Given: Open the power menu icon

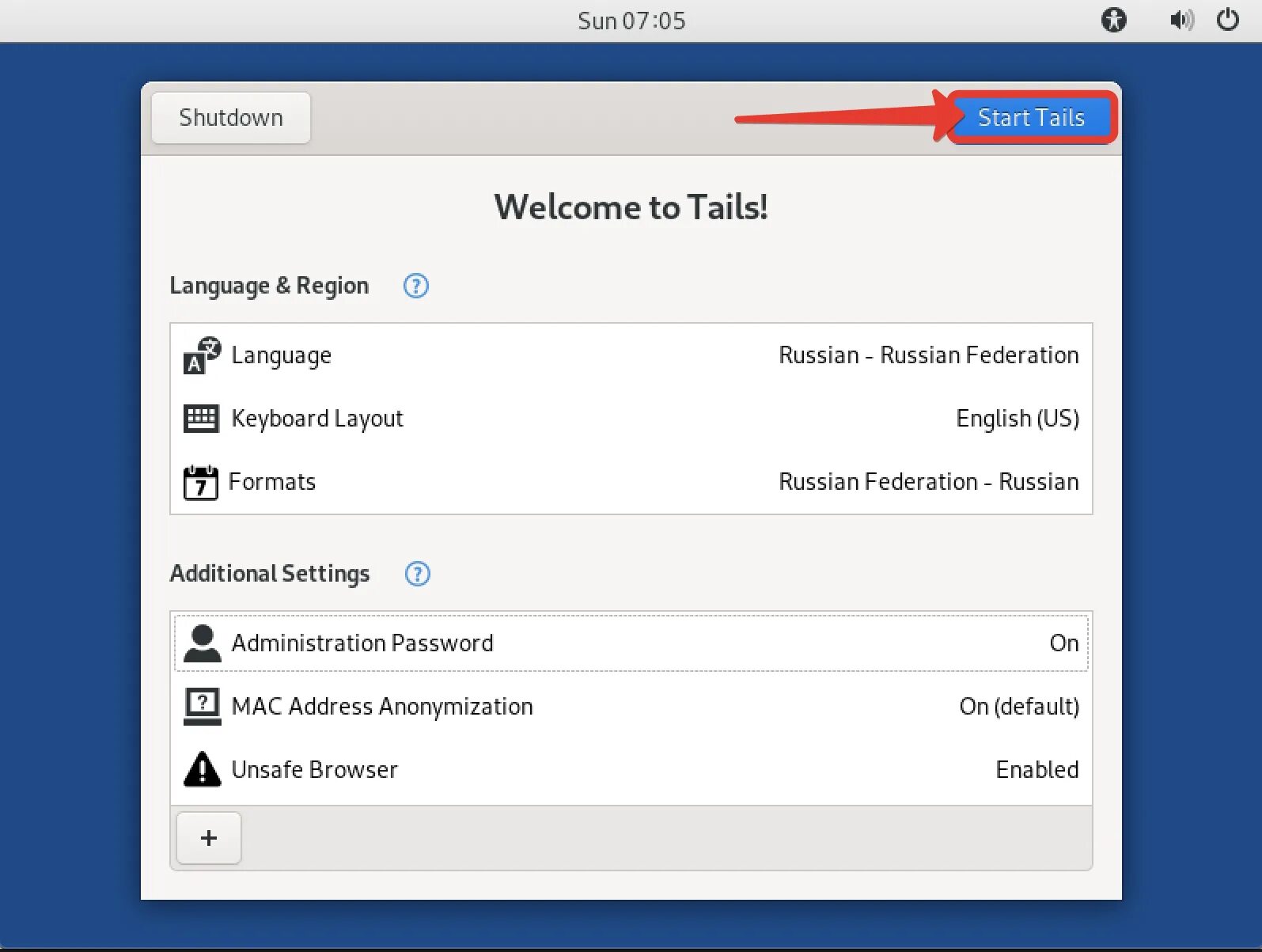Looking at the screenshot, I should [1228, 20].
